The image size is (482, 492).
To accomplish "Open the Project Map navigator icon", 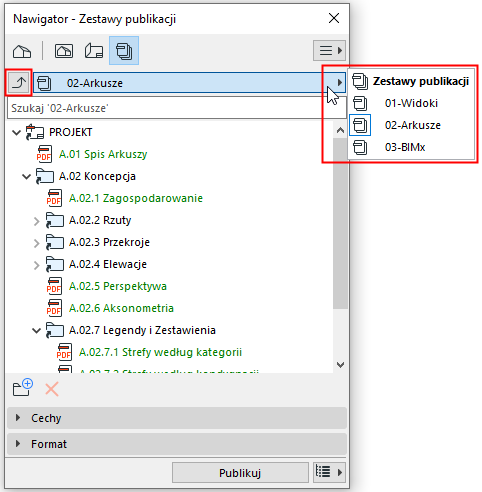I will coord(22,51).
